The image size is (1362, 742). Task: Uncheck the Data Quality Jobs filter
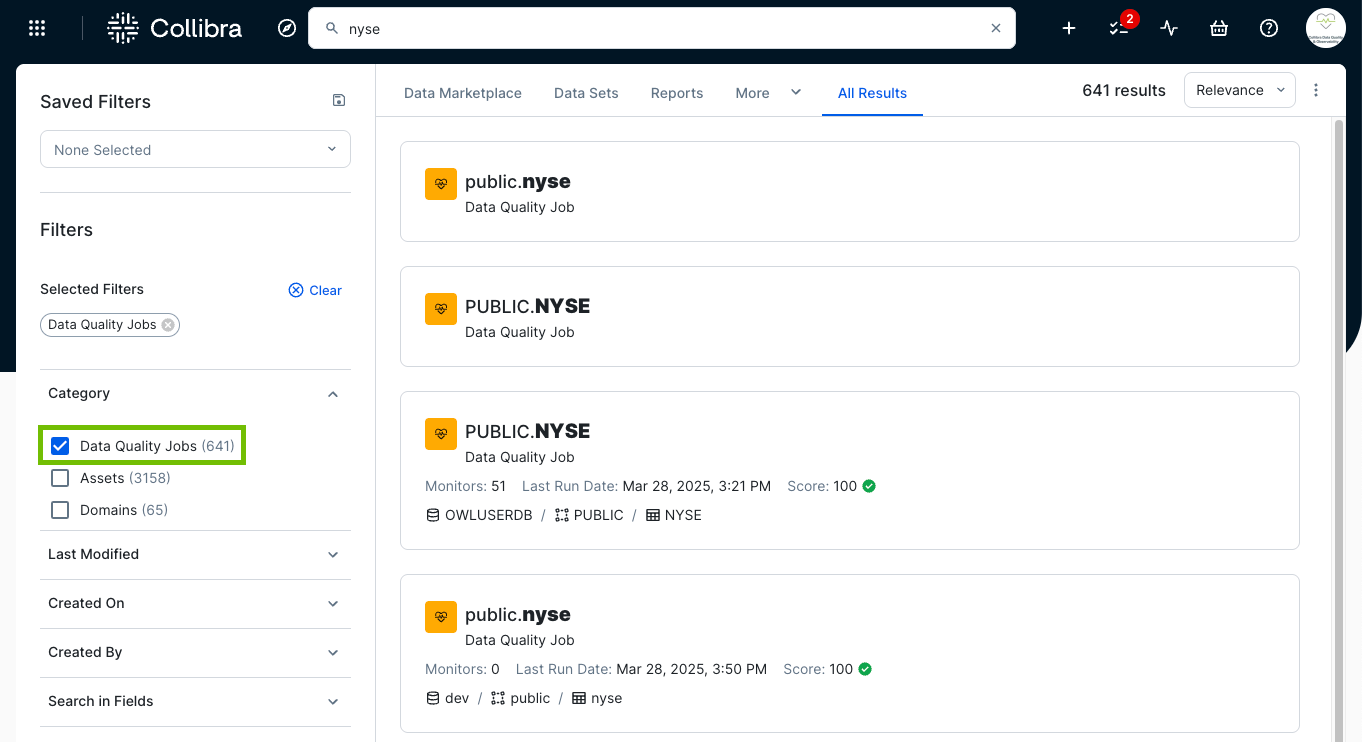(60, 445)
